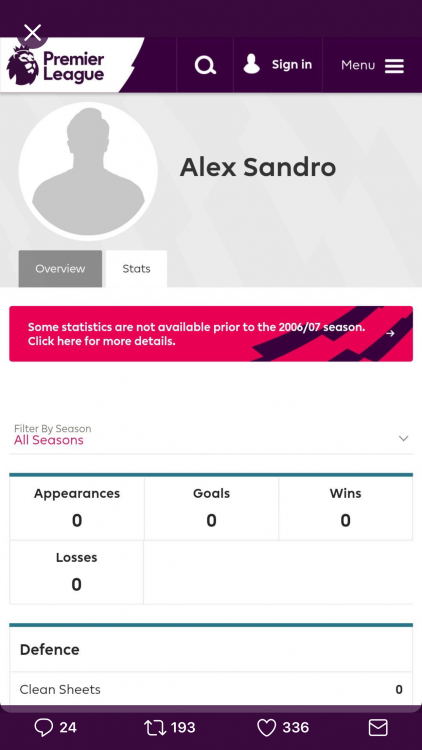Close the image viewer with X icon

point(33,33)
